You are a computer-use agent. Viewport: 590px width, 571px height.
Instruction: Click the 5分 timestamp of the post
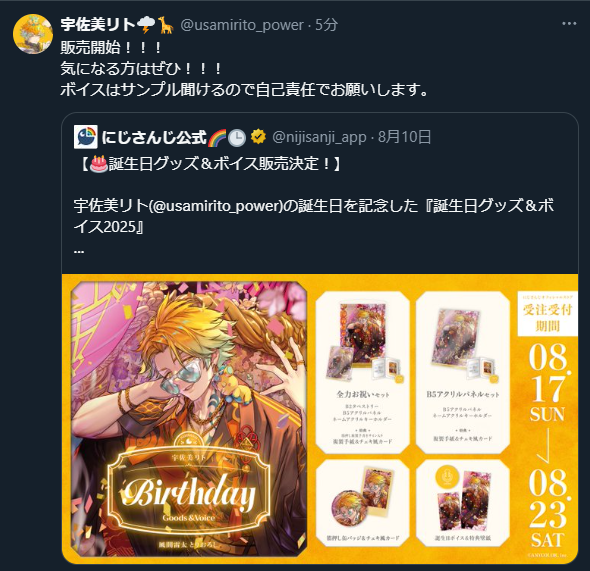(x=326, y=25)
